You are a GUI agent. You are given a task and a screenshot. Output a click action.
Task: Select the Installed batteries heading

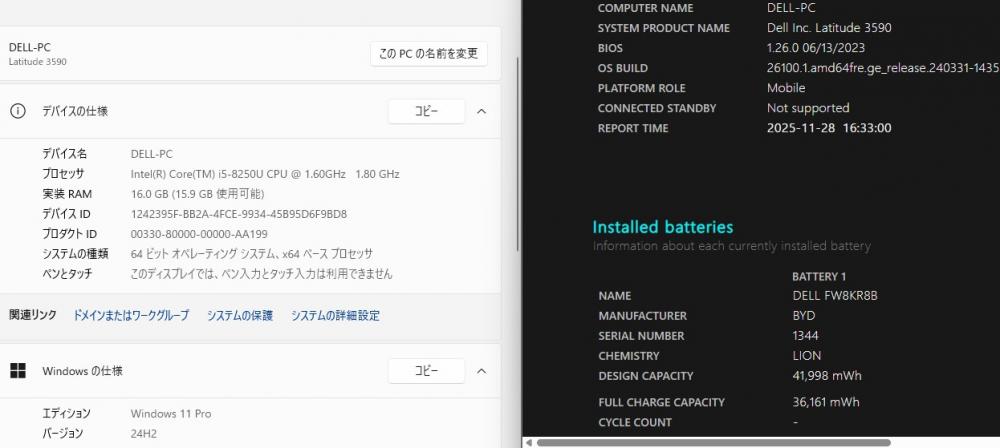pyautogui.click(x=663, y=227)
